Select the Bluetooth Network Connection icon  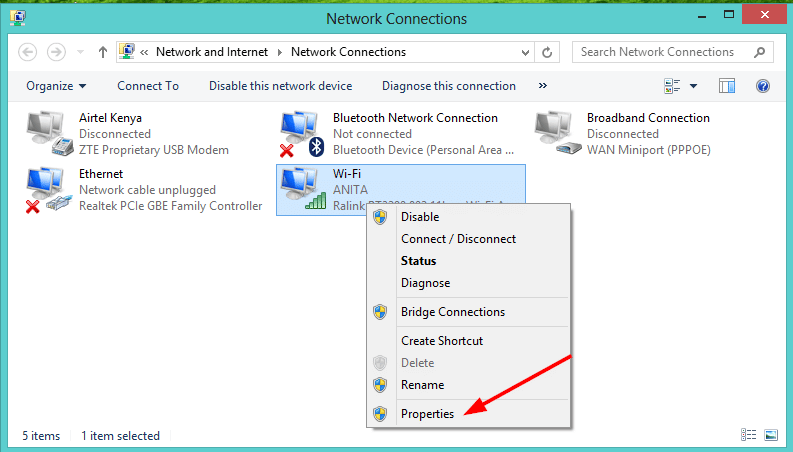[302, 133]
